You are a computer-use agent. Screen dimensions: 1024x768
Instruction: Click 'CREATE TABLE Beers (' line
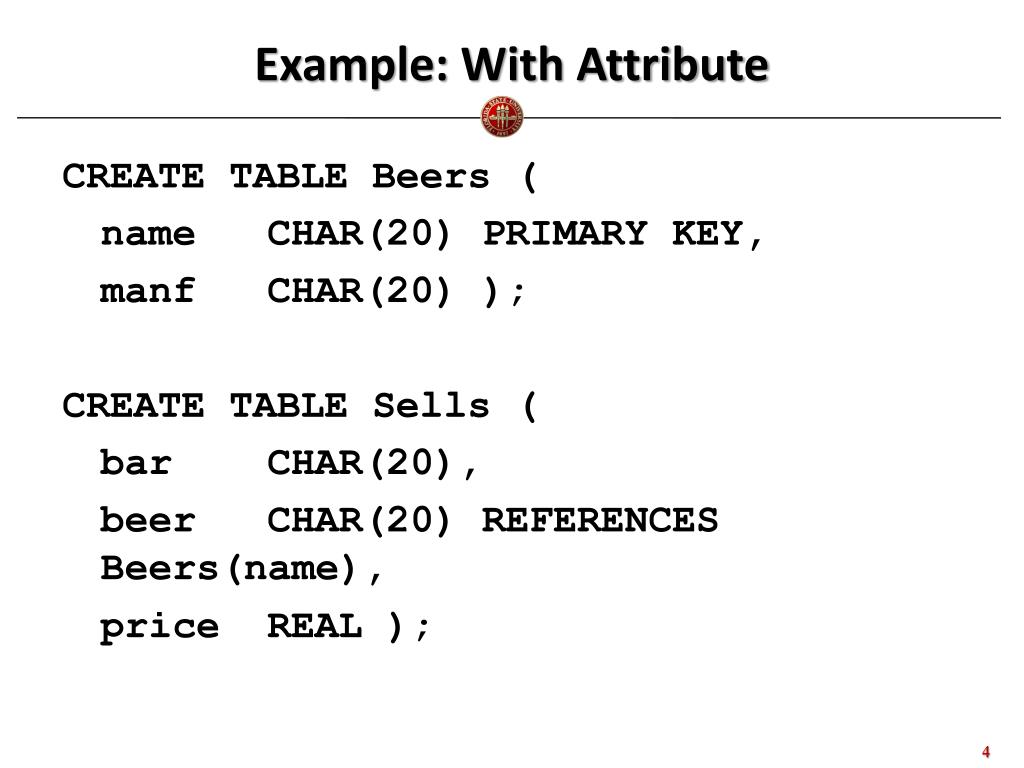tap(300, 177)
